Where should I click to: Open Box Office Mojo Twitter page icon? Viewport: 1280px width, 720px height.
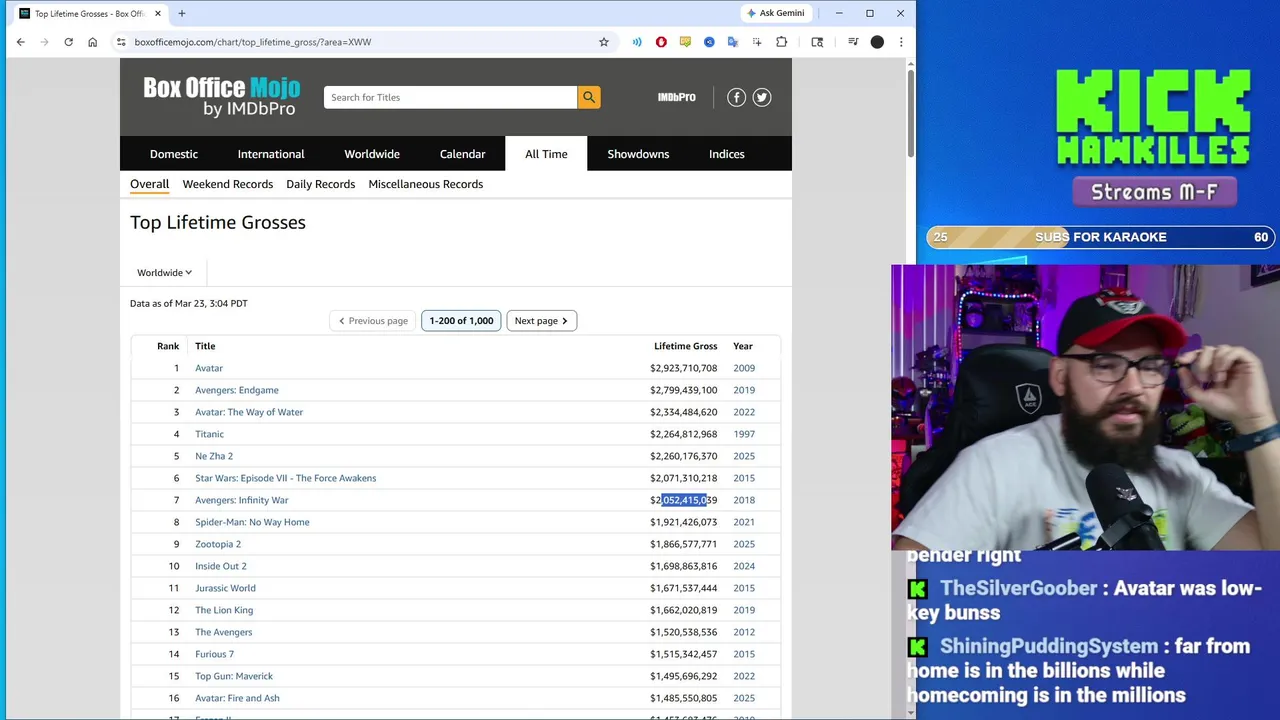point(762,97)
